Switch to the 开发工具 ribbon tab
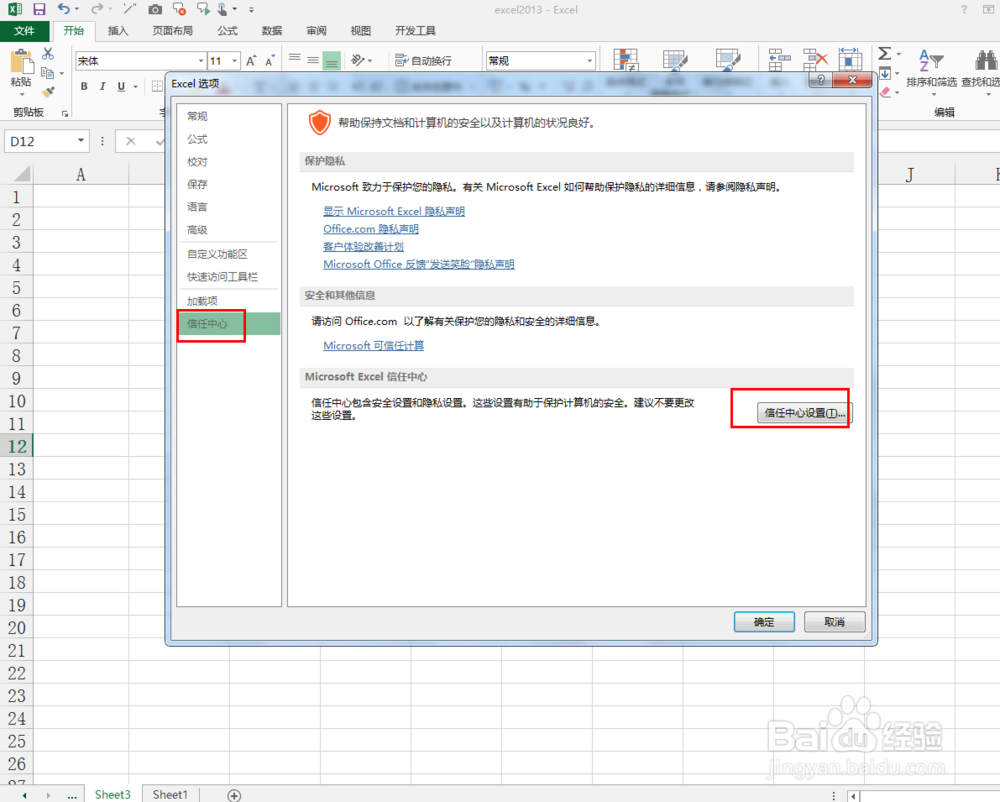 [415, 30]
